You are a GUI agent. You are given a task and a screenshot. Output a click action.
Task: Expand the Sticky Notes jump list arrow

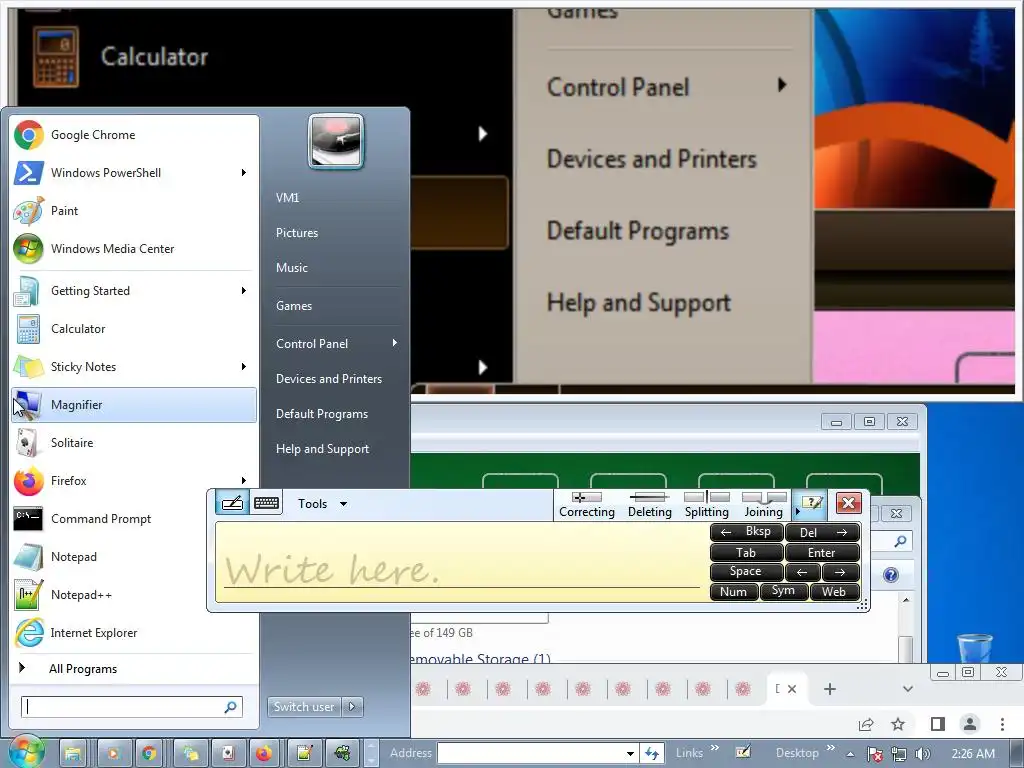(244, 367)
